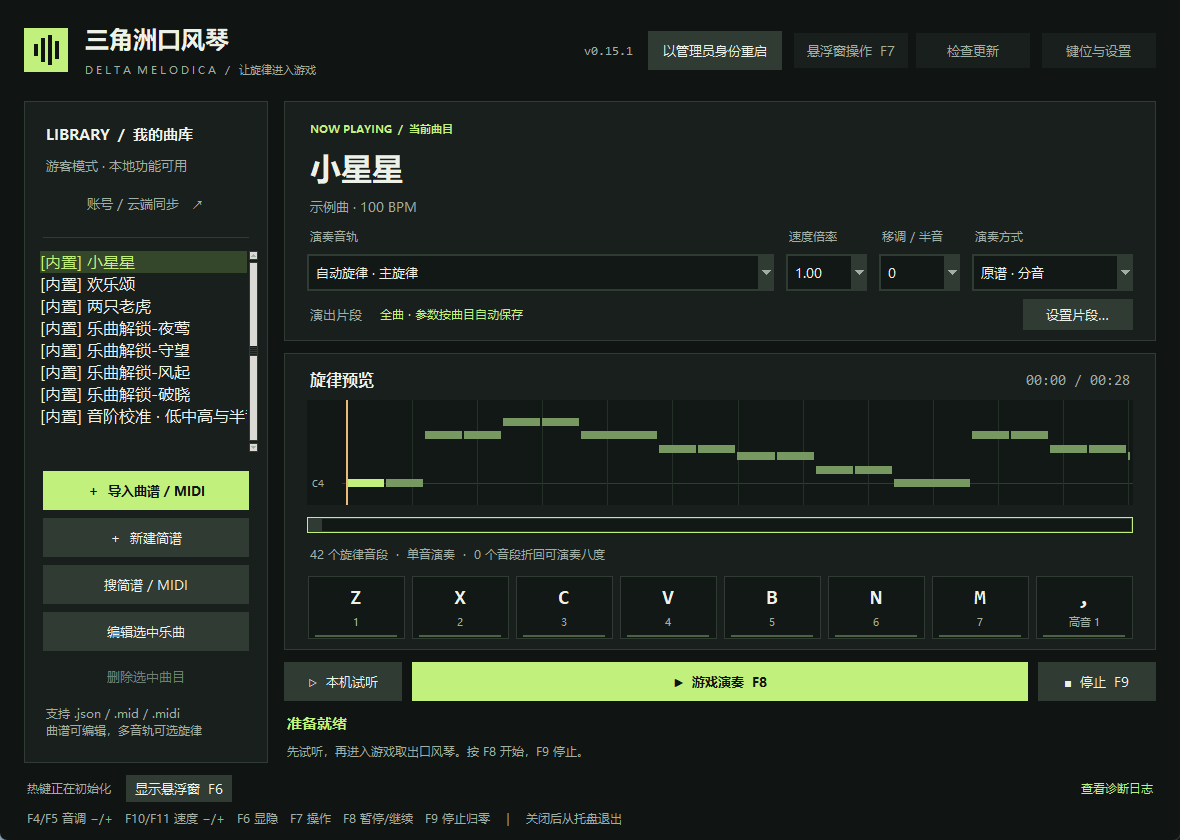This screenshot has width=1180, height=840.
Task: Click the N key tile for note 6
Action: [x=876, y=607]
